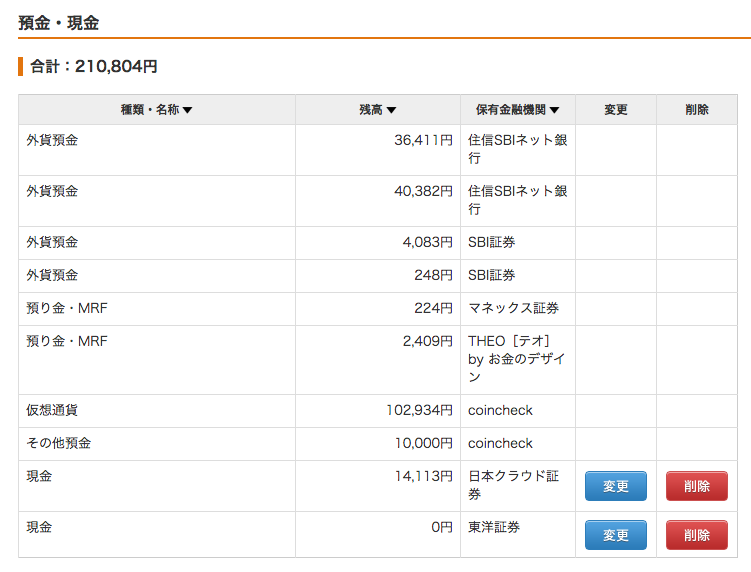The width and height of the screenshot is (751, 572).
Task: Click 102,934円 balance cell
Action: tap(378, 411)
